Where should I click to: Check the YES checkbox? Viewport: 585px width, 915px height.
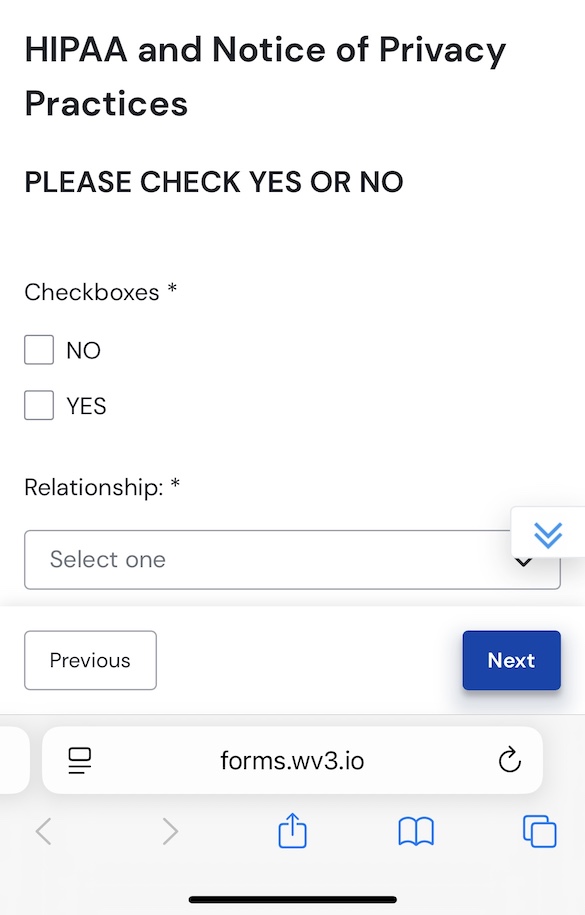click(x=39, y=405)
